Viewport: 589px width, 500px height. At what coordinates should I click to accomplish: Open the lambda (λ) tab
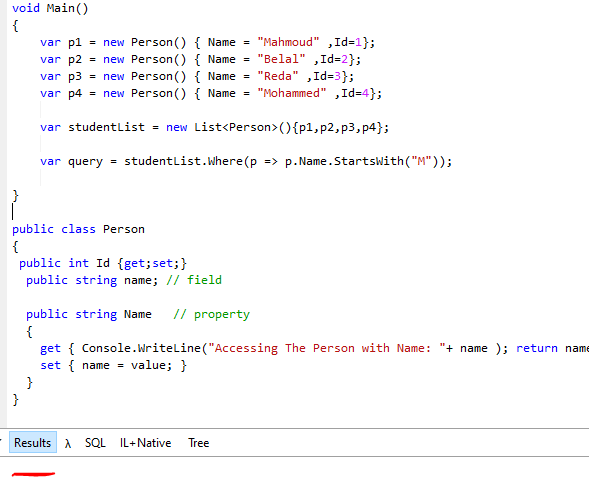(x=68, y=443)
